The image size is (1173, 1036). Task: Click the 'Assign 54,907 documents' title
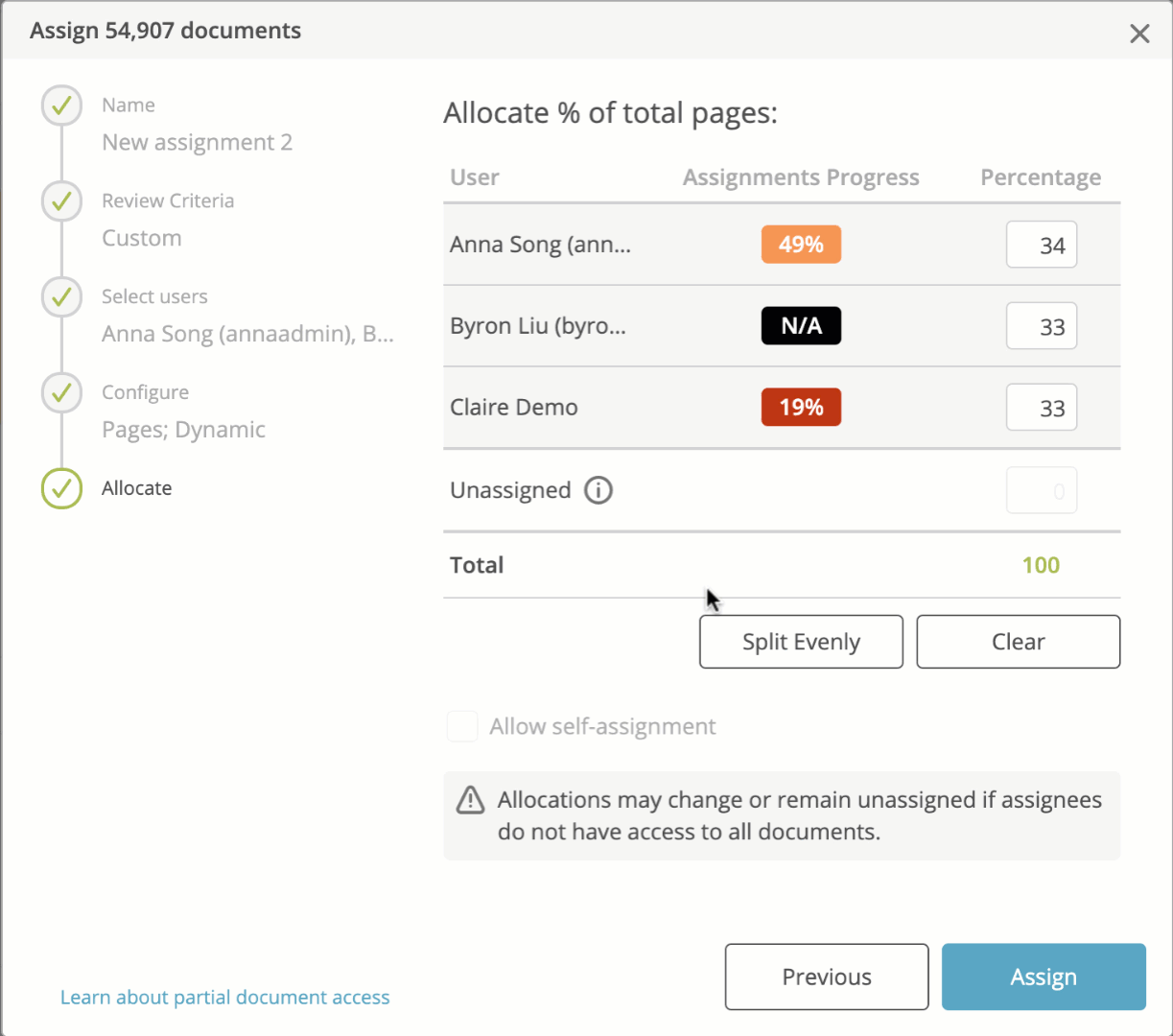point(165,31)
